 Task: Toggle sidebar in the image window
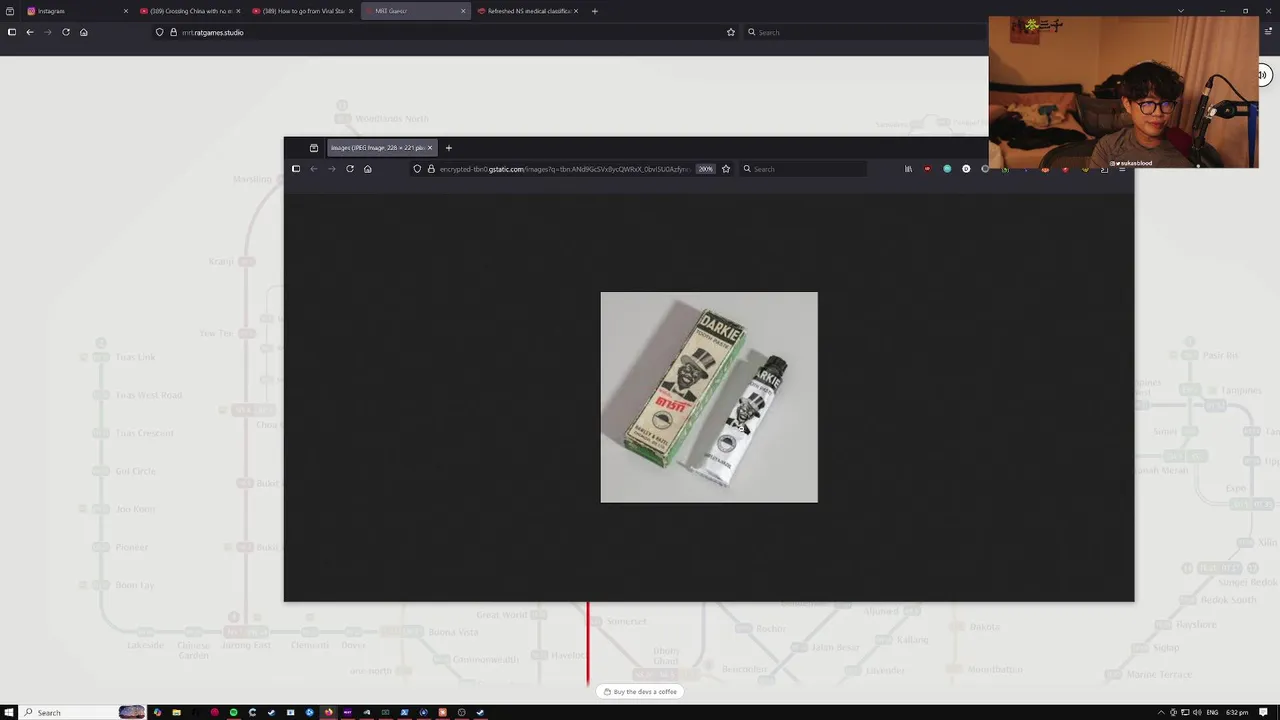click(296, 169)
